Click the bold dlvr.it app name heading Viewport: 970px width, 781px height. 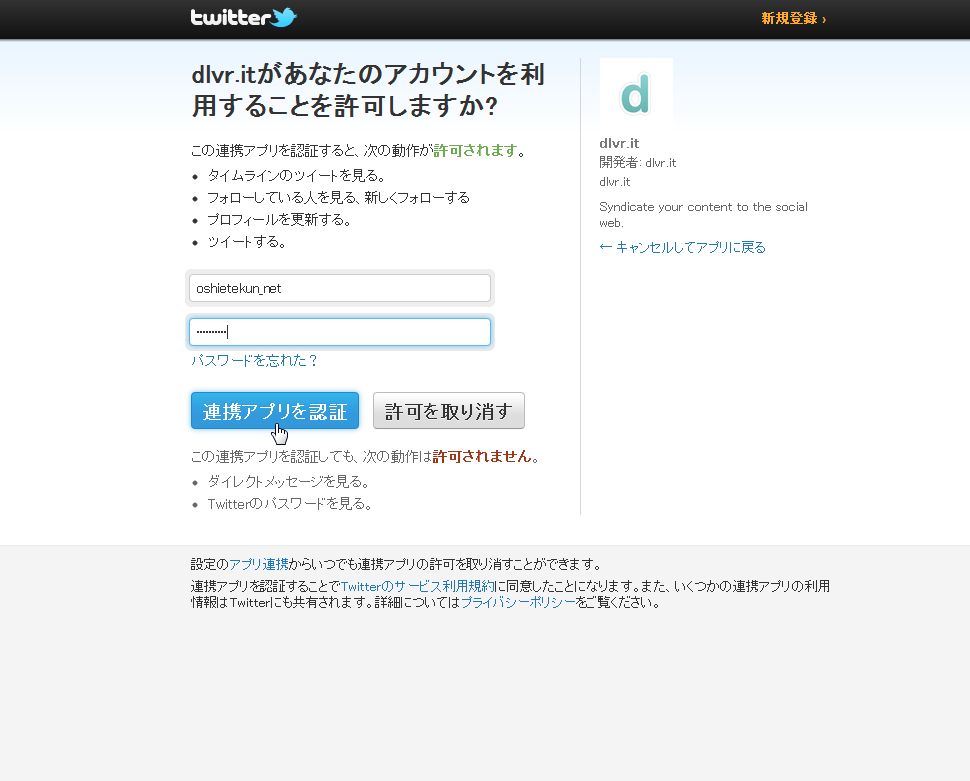(619, 143)
